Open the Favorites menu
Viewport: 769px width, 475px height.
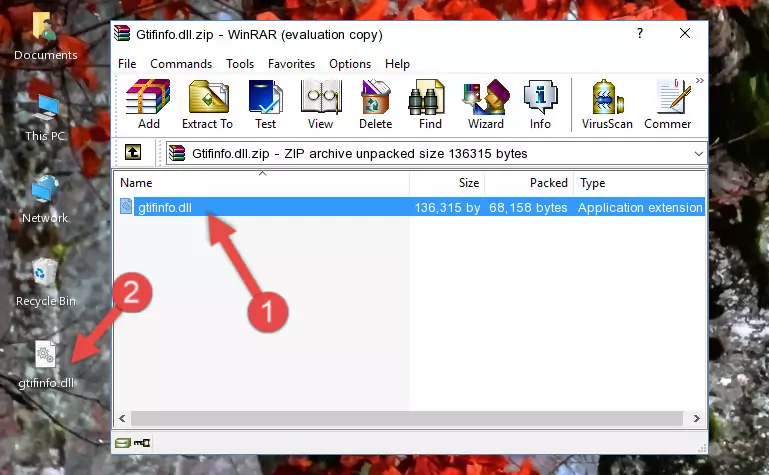point(291,64)
